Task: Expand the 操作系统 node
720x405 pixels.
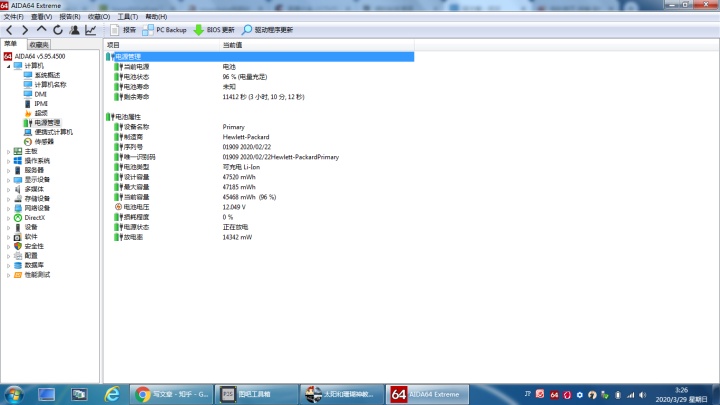Action: click(x=8, y=161)
